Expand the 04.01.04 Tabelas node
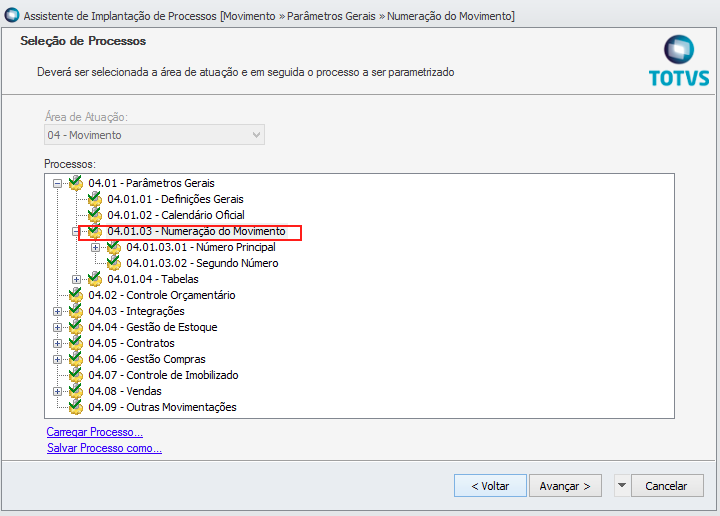The height and width of the screenshot is (516, 720). [76, 280]
